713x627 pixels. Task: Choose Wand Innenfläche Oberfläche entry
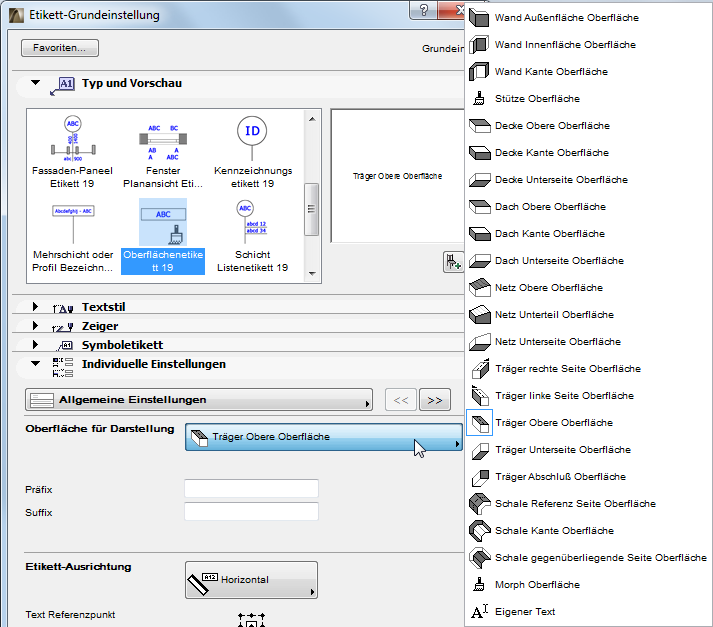tap(588, 45)
